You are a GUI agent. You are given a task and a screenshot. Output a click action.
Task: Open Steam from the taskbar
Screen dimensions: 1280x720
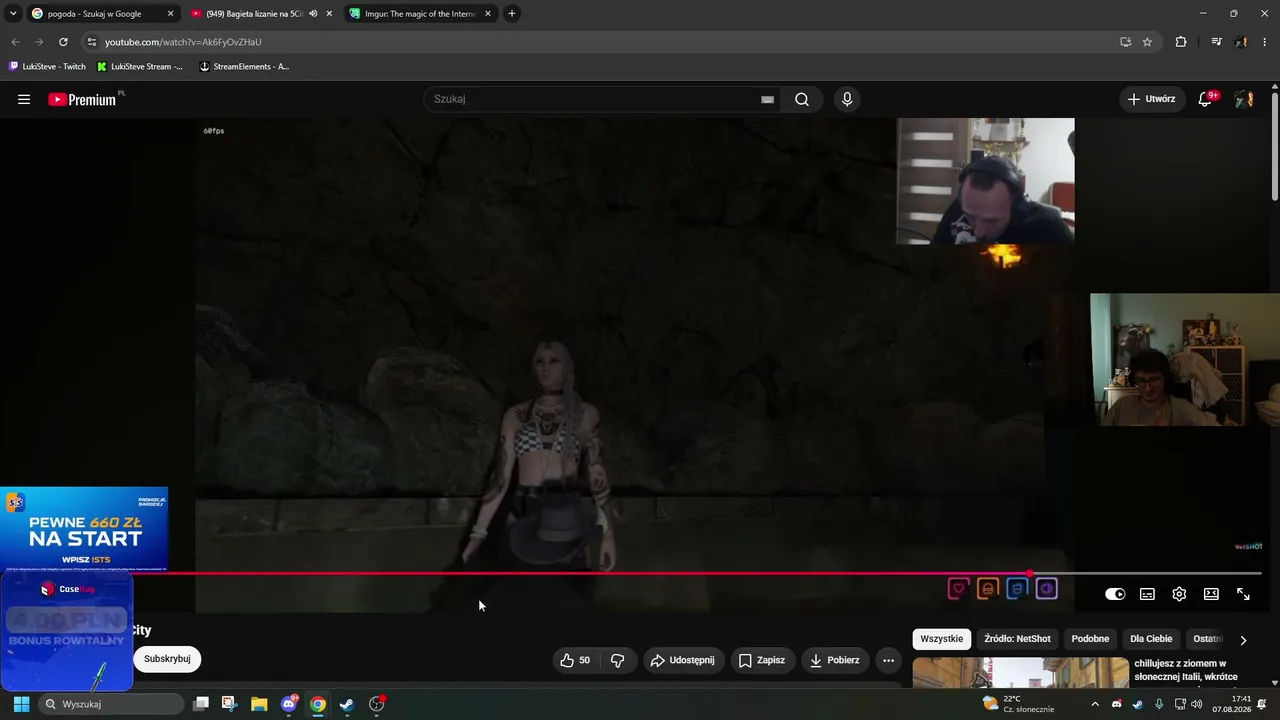tap(347, 704)
